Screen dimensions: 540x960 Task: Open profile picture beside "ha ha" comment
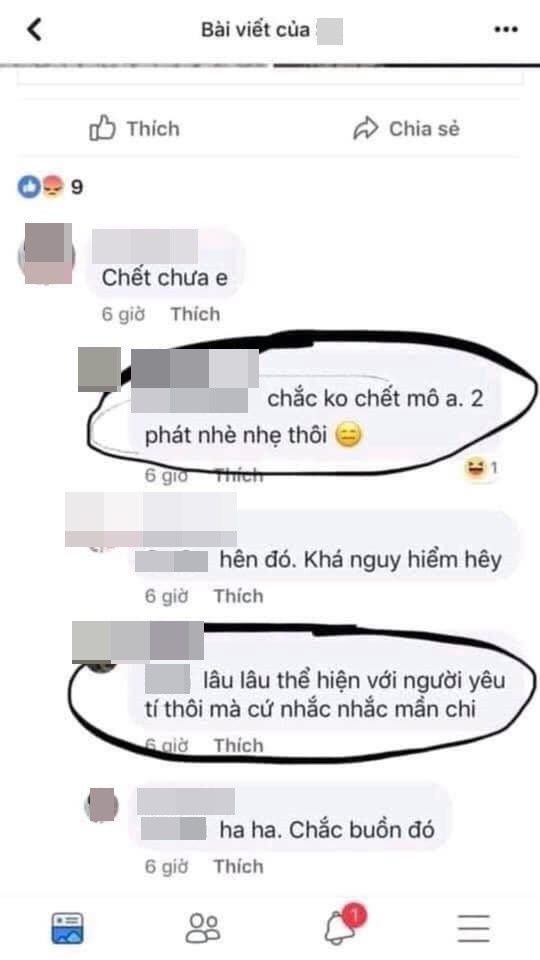click(102, 804)
